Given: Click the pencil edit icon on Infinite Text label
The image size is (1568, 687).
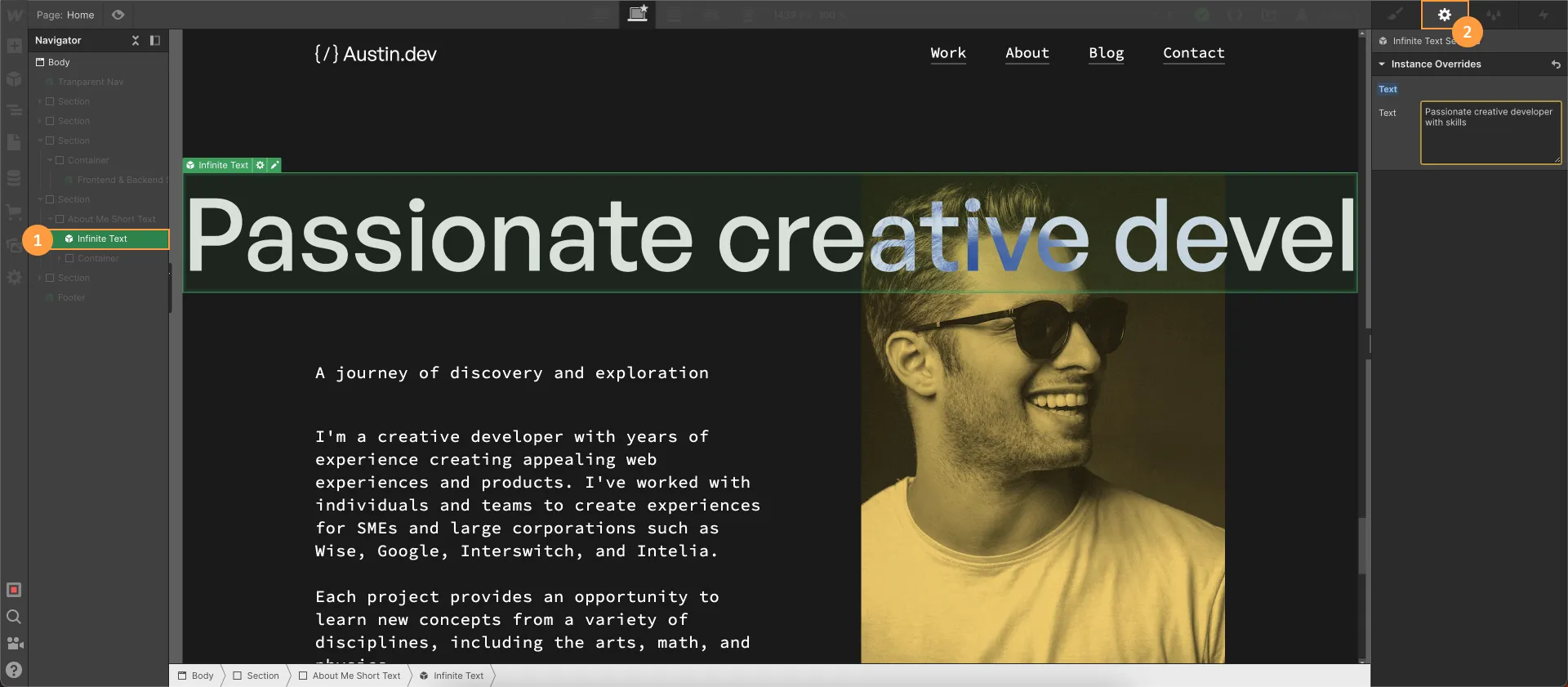Looking at the screenshot, I should (x=275, y=165).
